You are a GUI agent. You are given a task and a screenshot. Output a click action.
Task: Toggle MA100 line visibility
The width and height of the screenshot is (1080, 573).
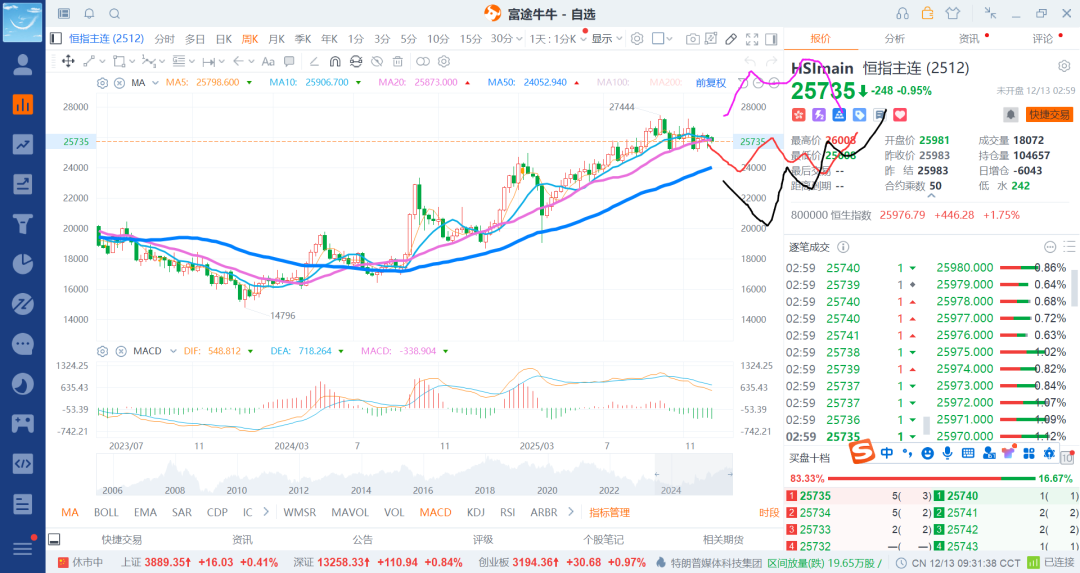(x=613, y=83)
